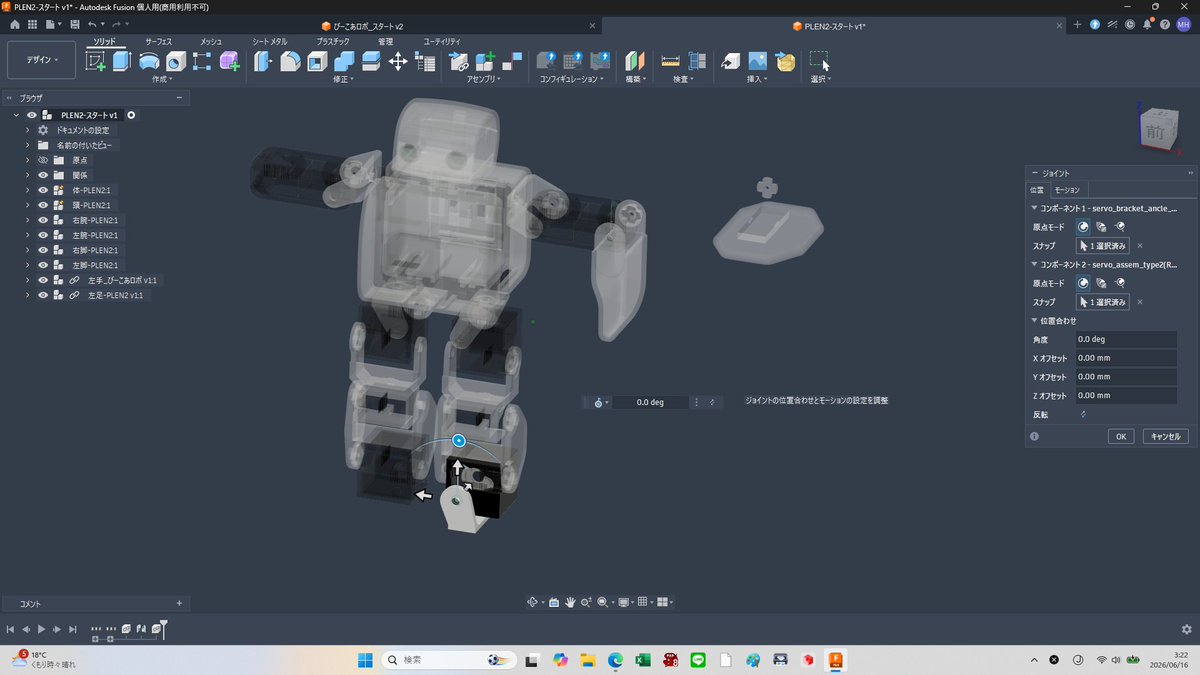Open the 修正 dropdown menu
This screenshot has width=1200, height=675.
(344, 79)
